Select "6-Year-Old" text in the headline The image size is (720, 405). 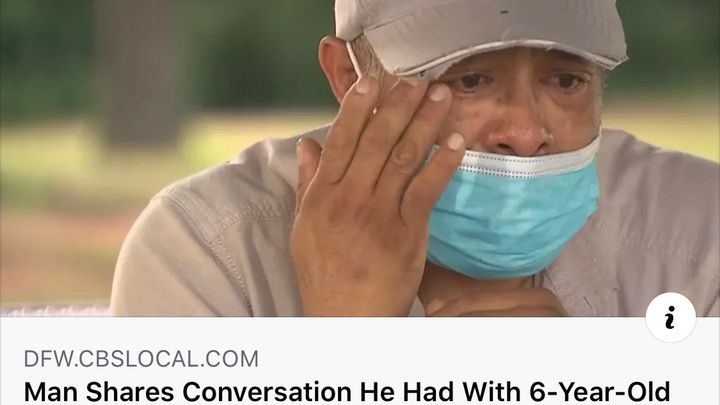click(599, 392)
